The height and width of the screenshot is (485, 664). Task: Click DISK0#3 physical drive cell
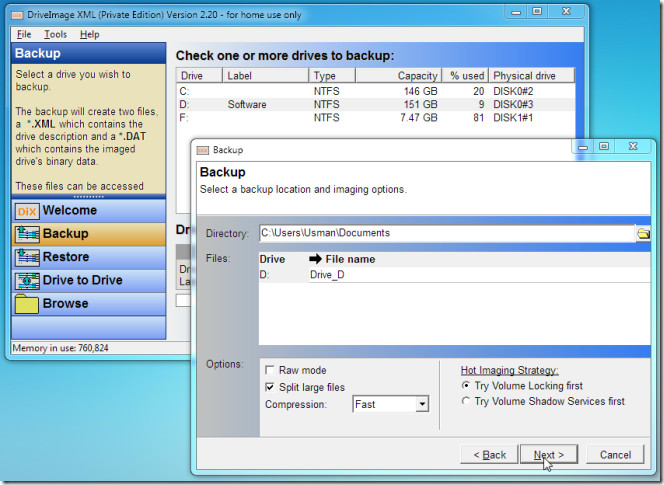point(513,104)
